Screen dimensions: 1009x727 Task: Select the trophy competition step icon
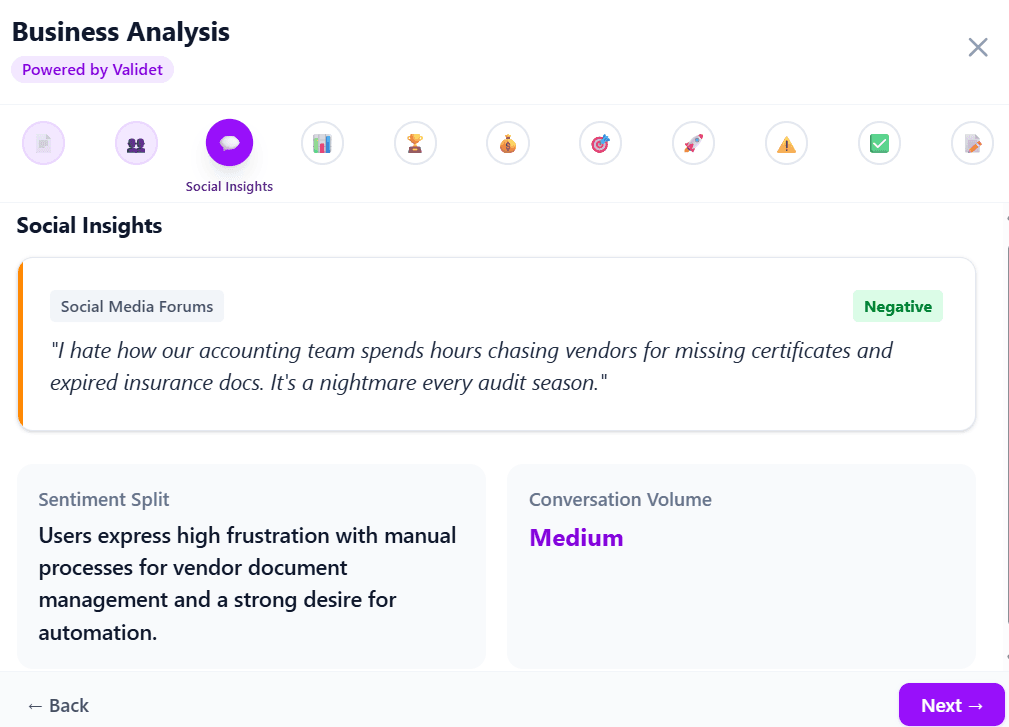(415, 142)
